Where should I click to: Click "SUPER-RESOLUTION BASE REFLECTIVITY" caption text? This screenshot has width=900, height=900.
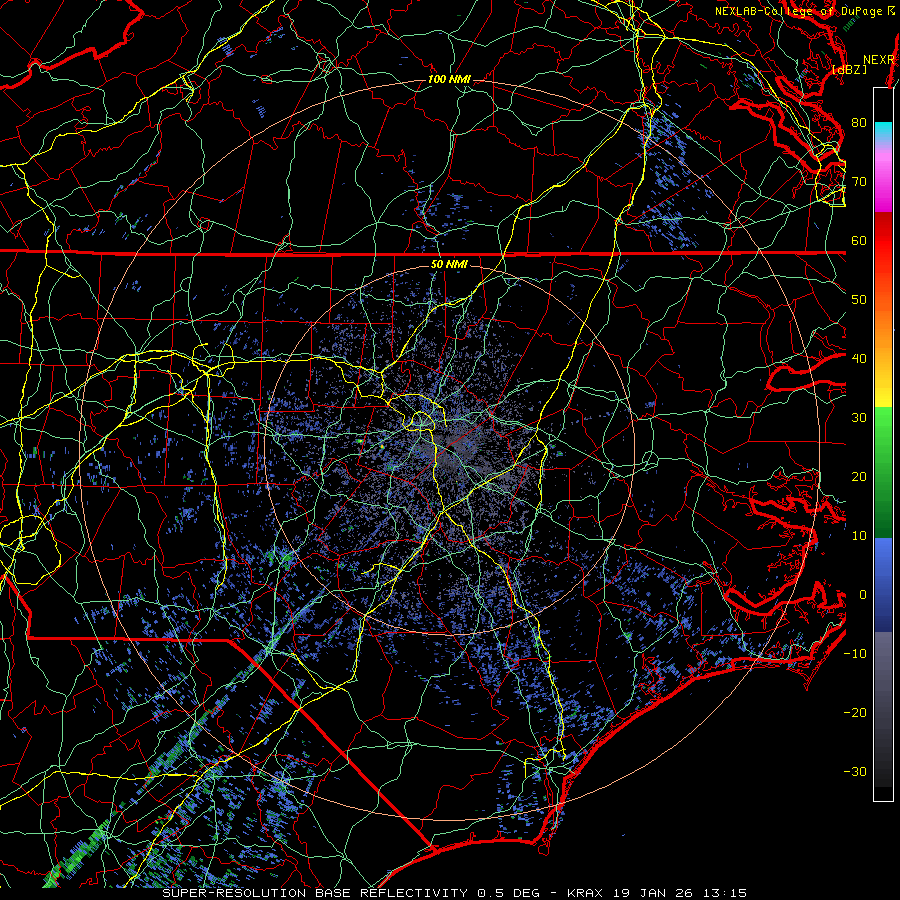tap(315, 893)
